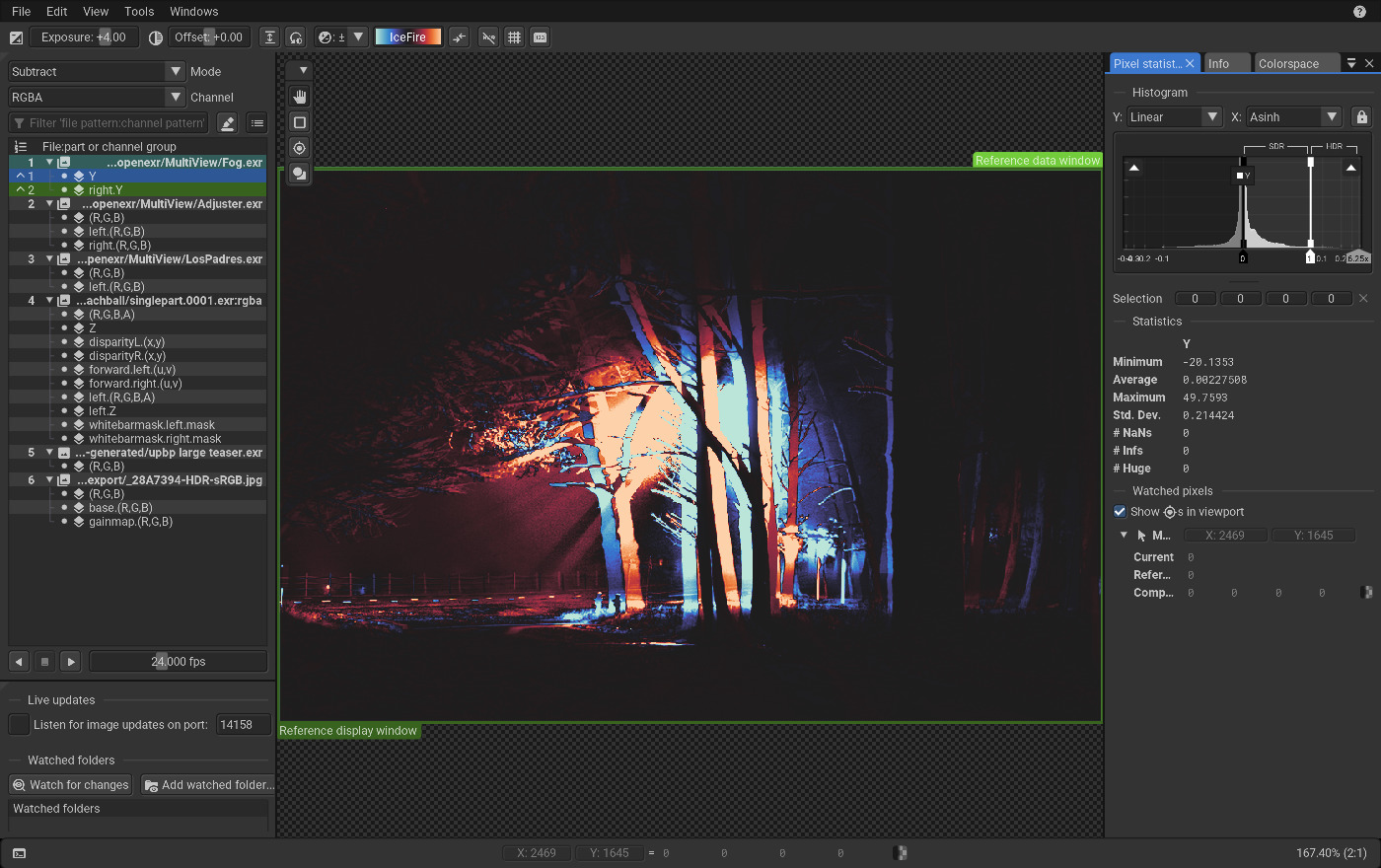
Task: Click the list view icon next to filter
Action: click(x=257, y=123)
